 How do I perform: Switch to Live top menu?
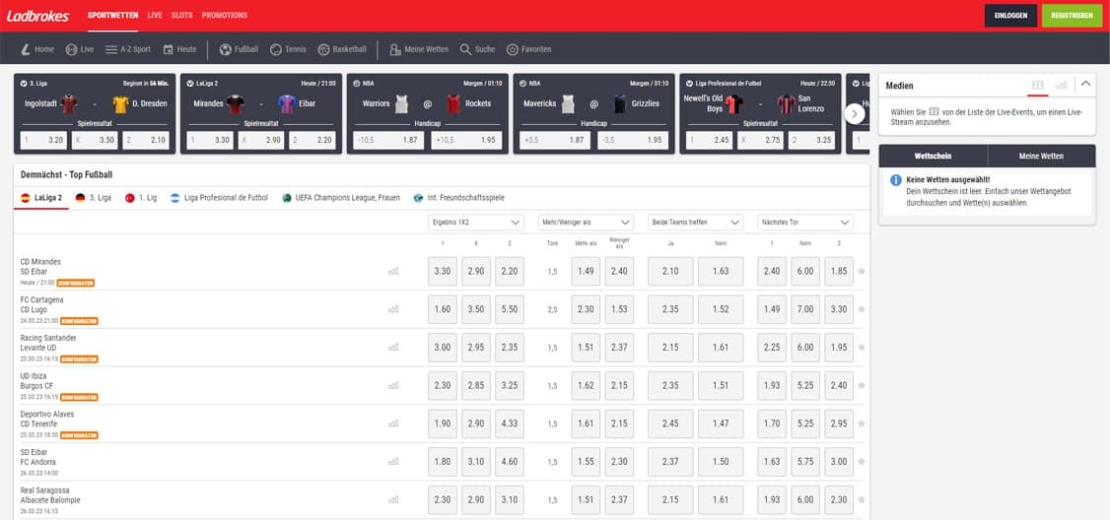click(155, 16)
